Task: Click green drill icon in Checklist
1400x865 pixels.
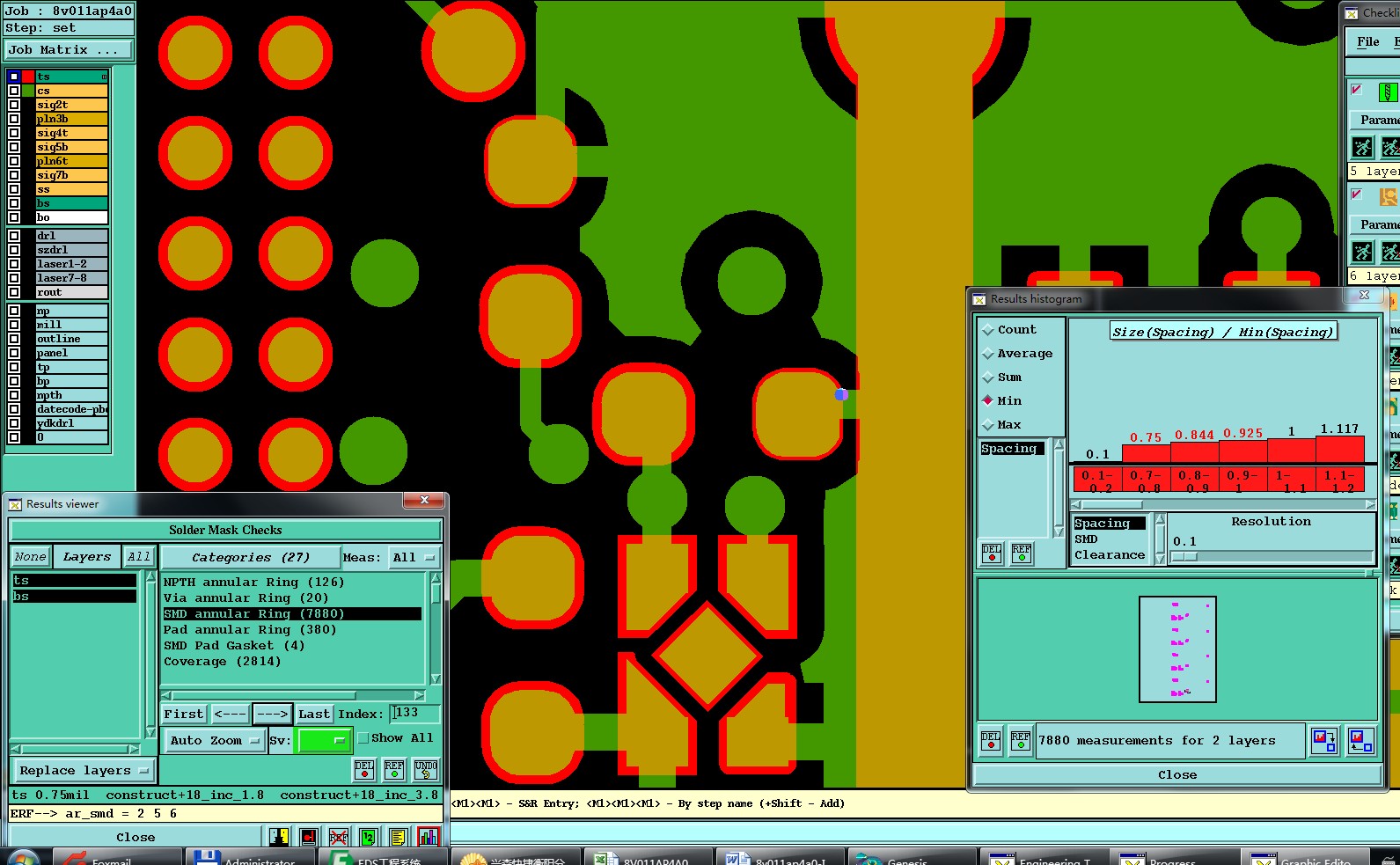Action: (1389, 92)
